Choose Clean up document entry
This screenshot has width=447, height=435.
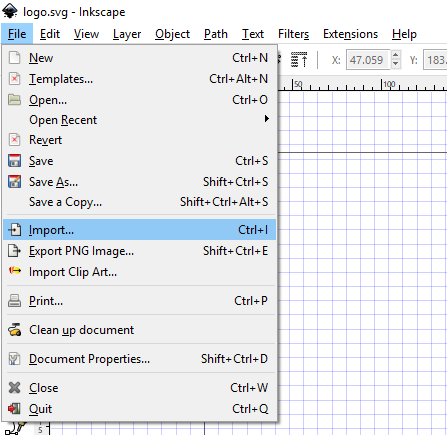click(139, 330)
